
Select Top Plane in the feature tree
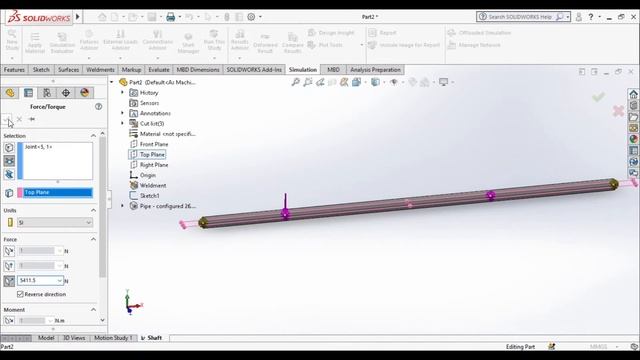click(x=147, y=154)
